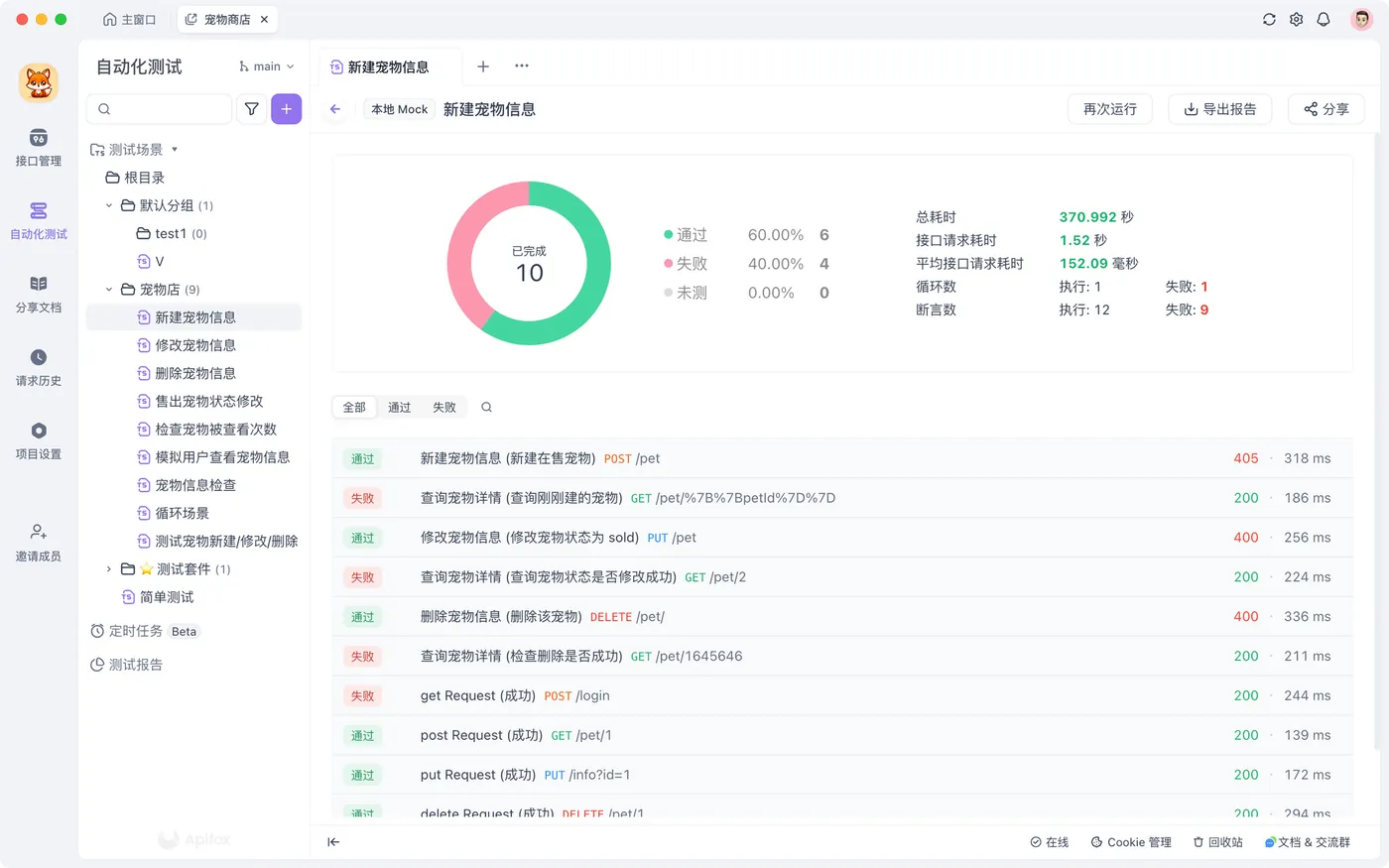Open the 本地 Mock environment selector
Image resolution: width=1389 pixels, height=868 pixels.
[400, 109]
